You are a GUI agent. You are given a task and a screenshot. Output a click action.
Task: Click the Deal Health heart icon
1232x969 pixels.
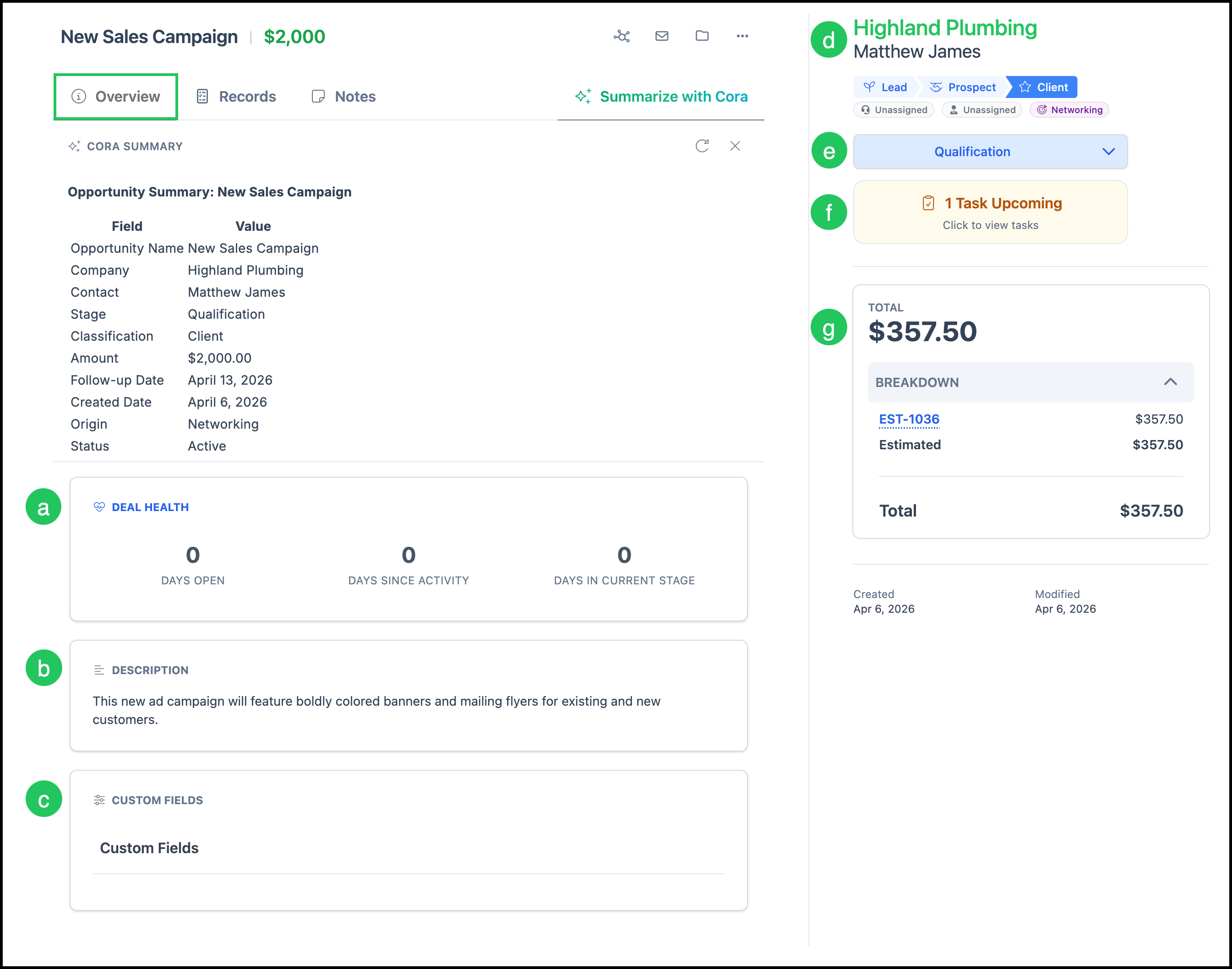pos(99,507)
